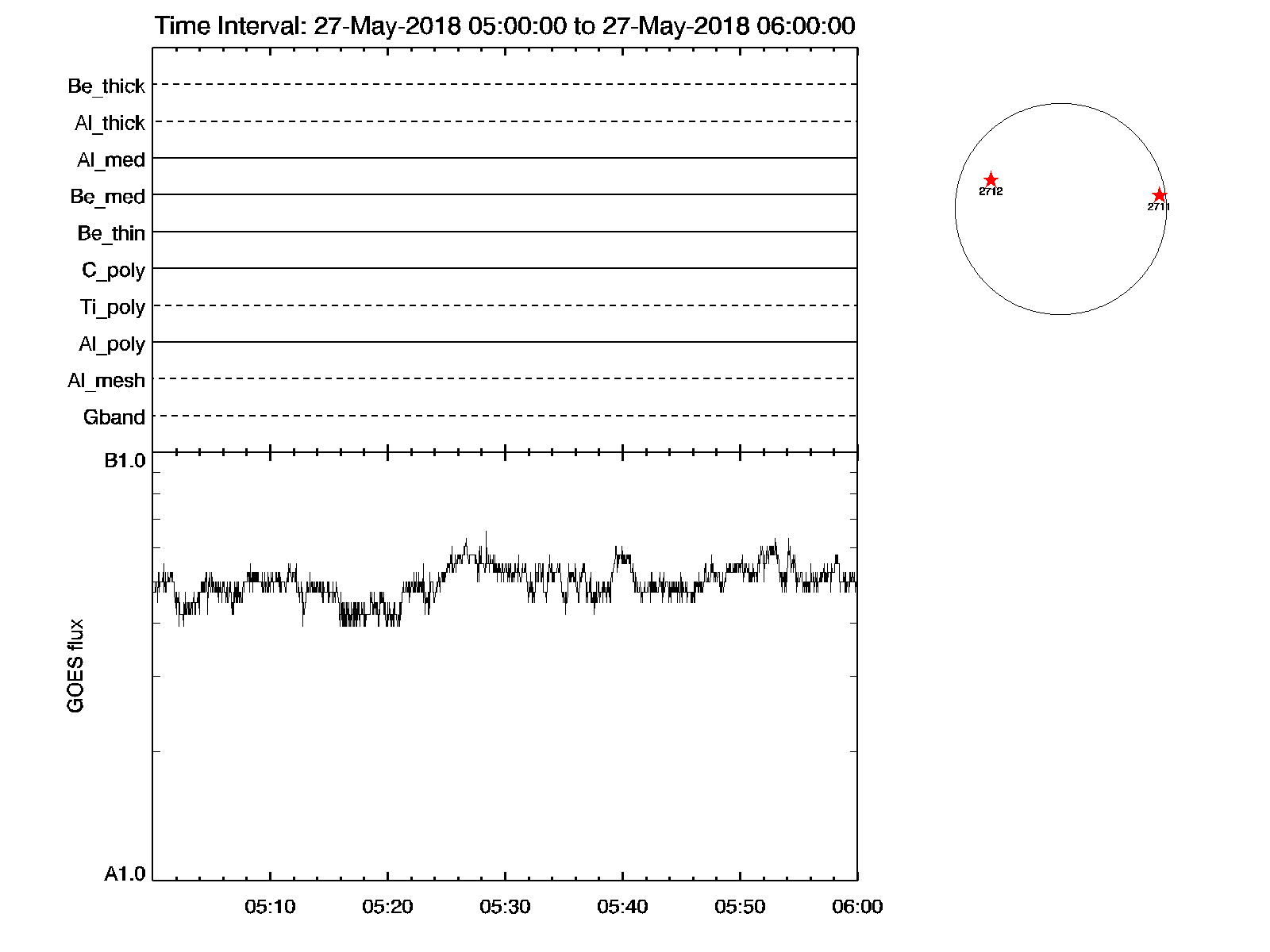Select the Ti_poly filter label

(112, 307)
